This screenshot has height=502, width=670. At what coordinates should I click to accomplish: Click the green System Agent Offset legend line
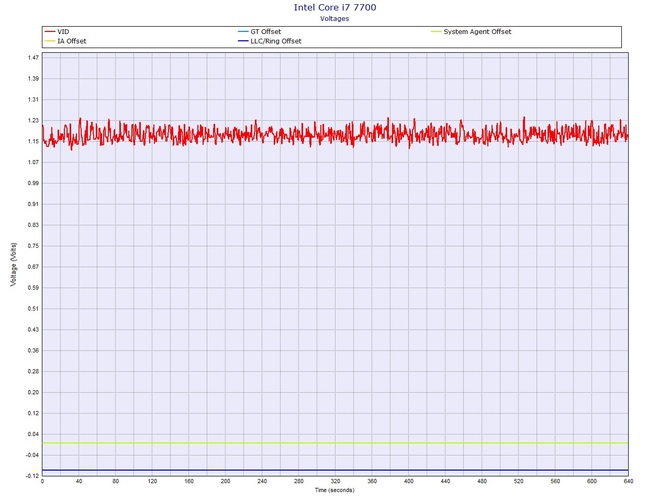click(436, 32)
